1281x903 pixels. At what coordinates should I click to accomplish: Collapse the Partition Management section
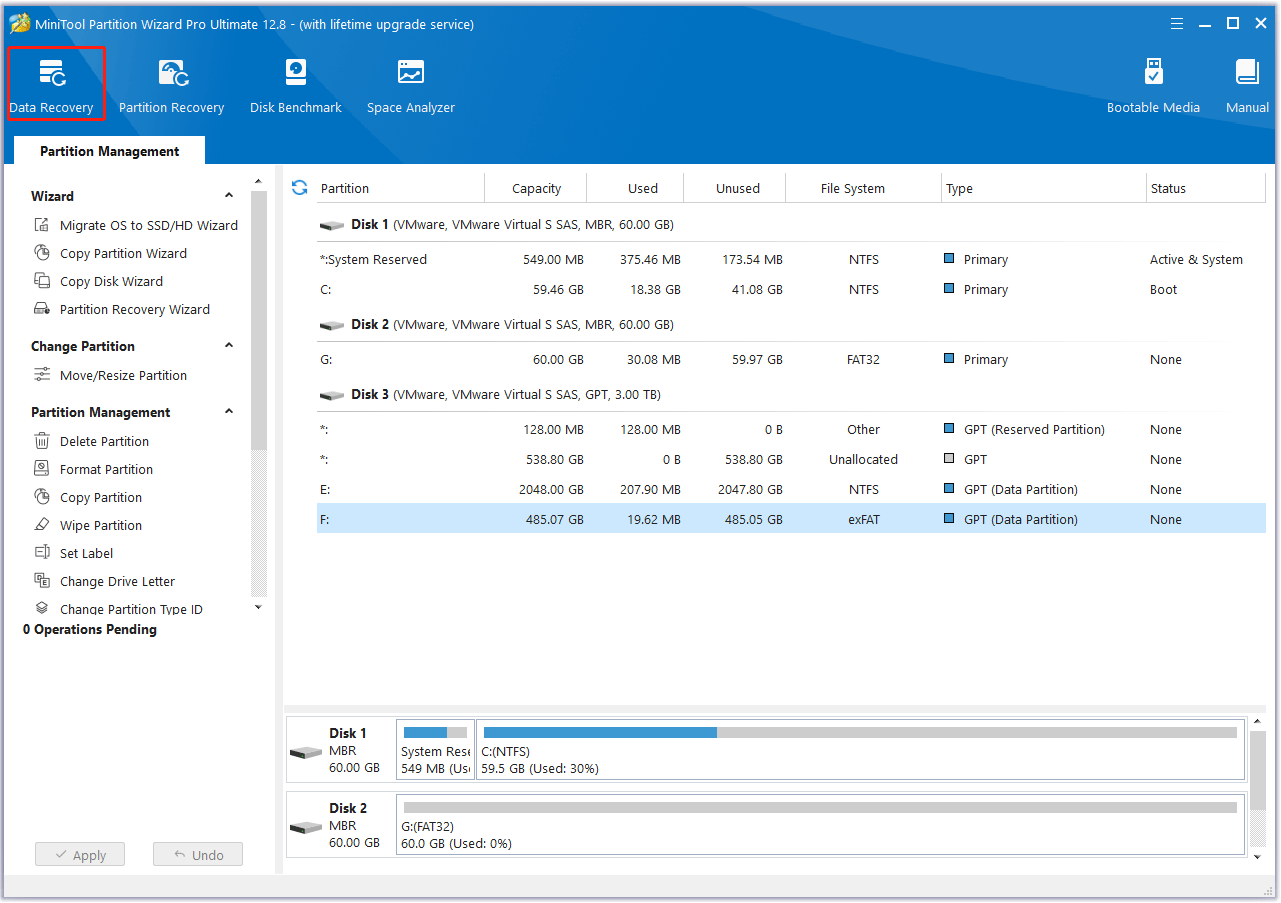pyautogui.click(x=229, y=412)
